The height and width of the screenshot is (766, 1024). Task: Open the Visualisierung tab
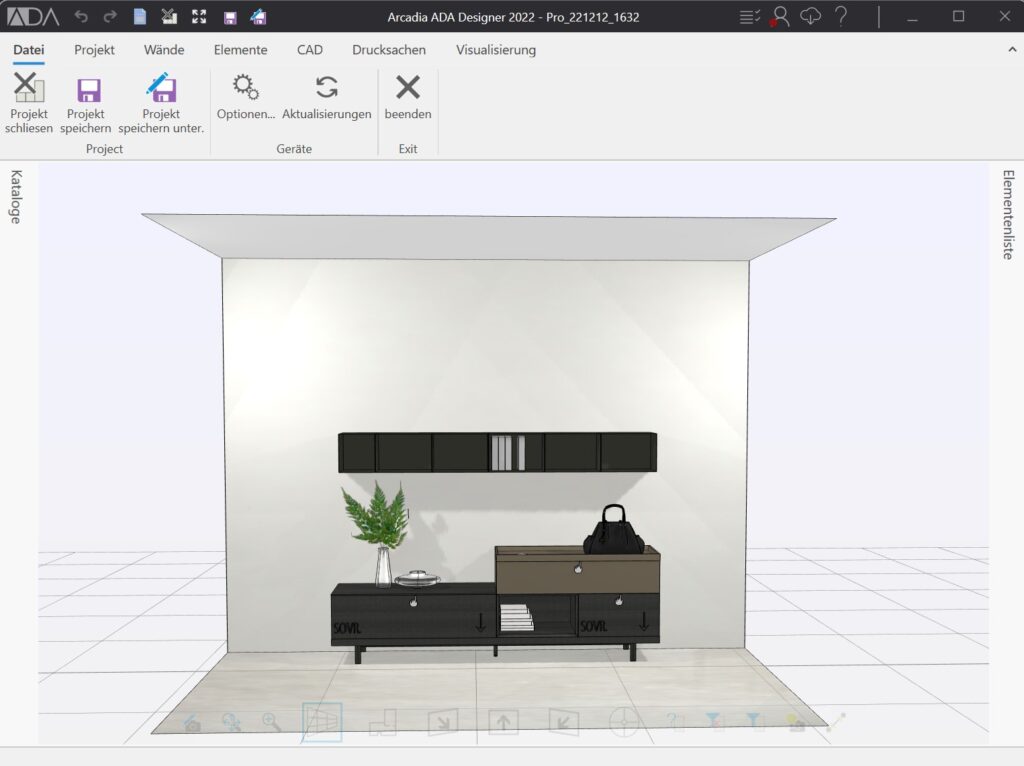(x=496, y=49)
